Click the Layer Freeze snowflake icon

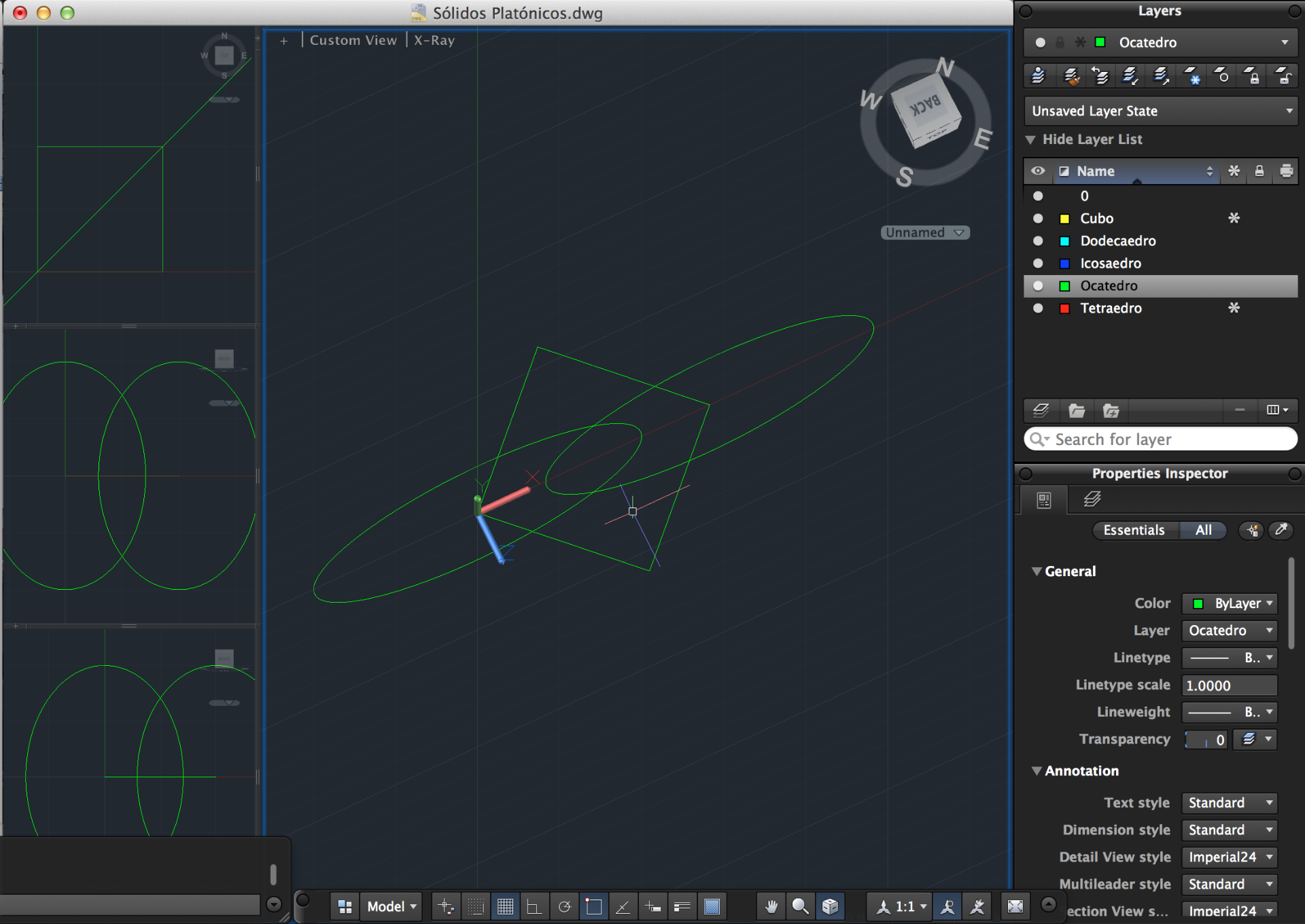pyautogui.click(x=1192, y=75)
